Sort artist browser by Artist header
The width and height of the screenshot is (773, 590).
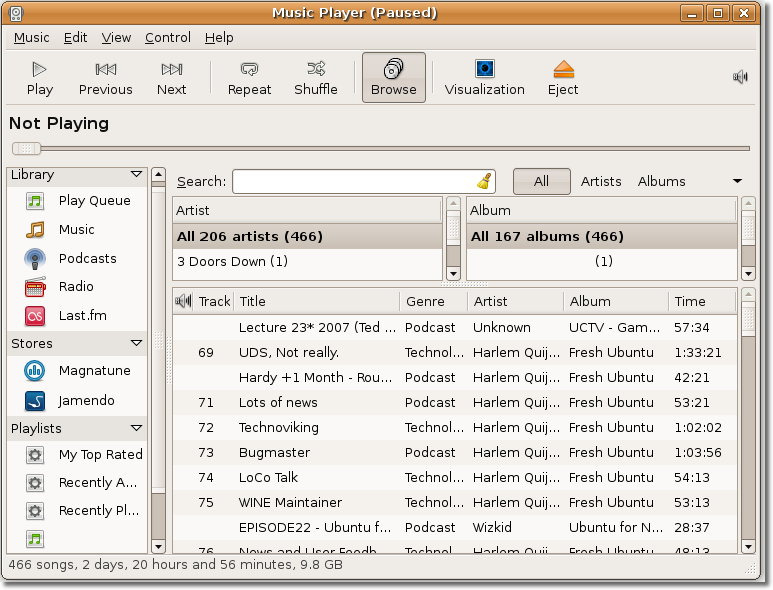tap(308, 210)
